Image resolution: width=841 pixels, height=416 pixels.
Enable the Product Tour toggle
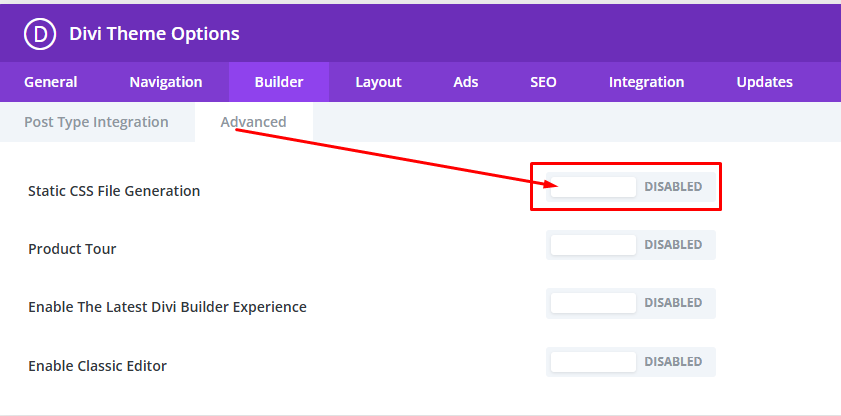tap(630, 245)
